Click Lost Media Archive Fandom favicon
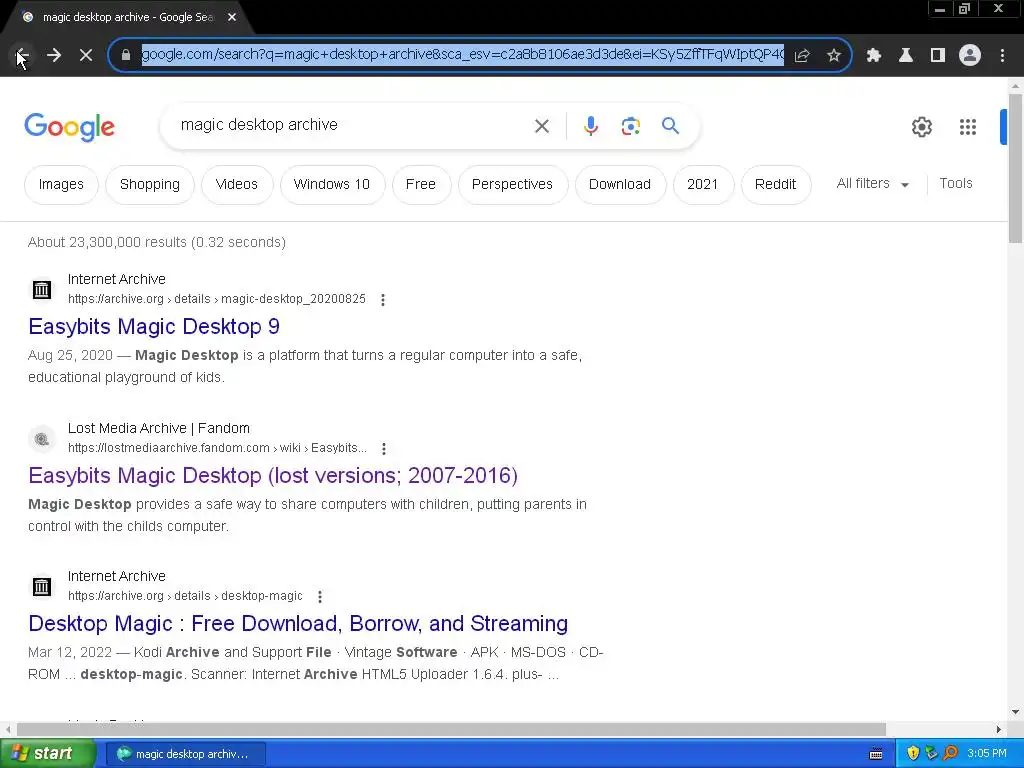 click(x=42, y=439)
